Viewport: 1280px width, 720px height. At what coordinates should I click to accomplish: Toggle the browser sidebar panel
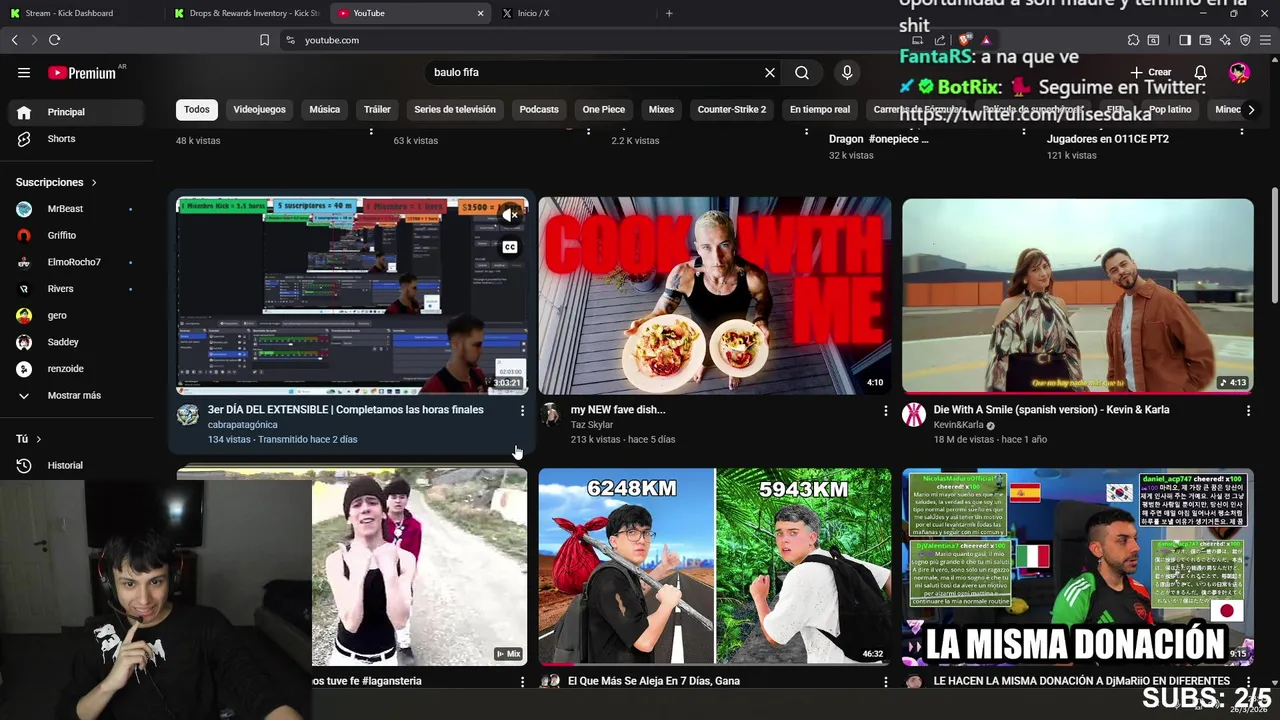pos(1185,40)
